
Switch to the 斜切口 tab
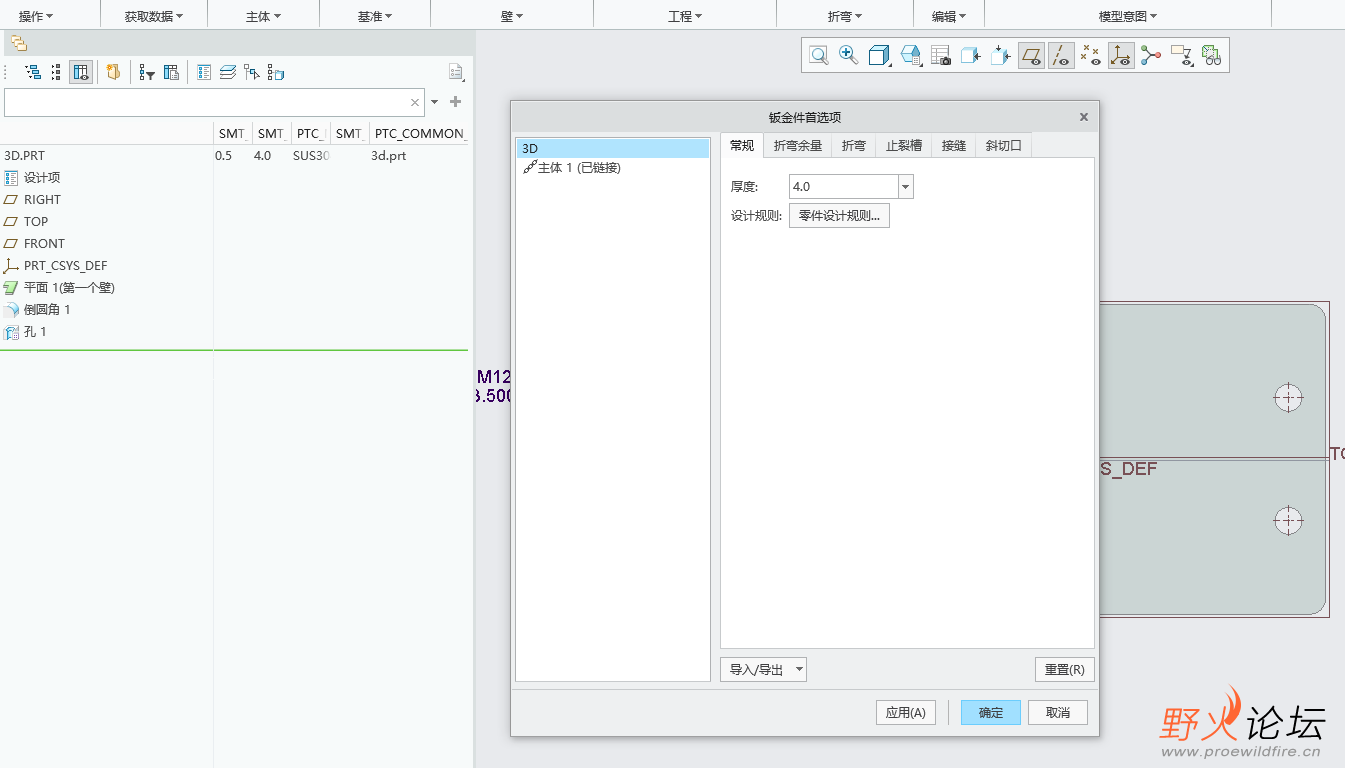[x=1004, y=146]
